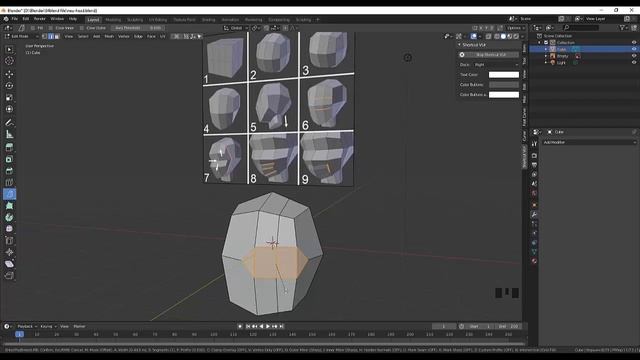
Task: Expand the Cube tree item
Action: 546,49
